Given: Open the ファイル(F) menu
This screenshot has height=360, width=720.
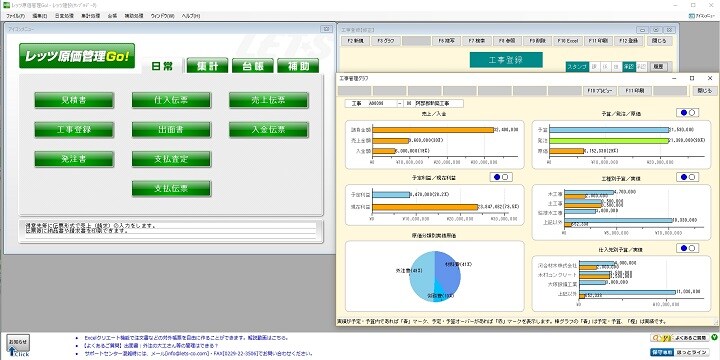Looking at the screenshot, I should (x=16, y=16).
